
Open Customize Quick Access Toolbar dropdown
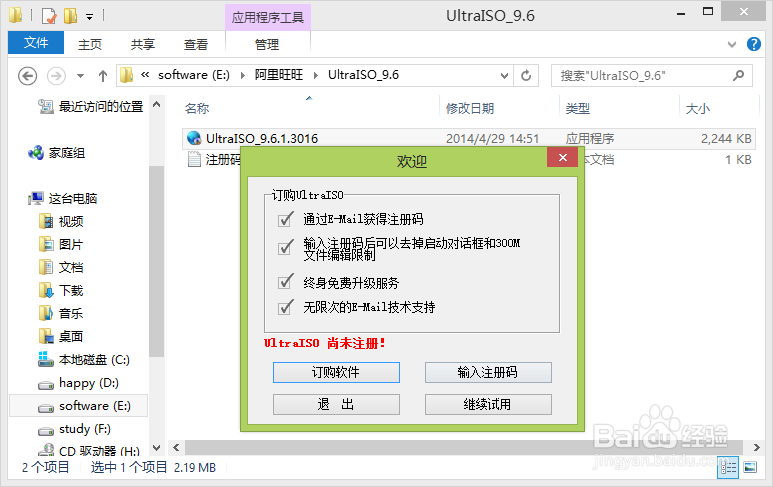pyautogui.click(x=89, y=17)
